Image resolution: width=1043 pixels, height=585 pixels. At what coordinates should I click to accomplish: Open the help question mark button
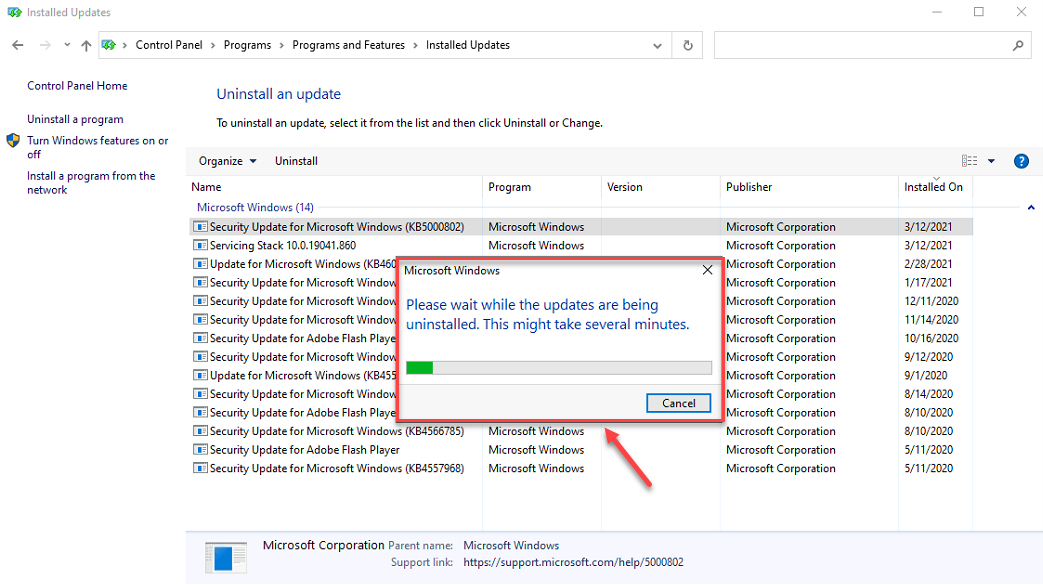pyautogui.click(x=1021, y=161)
